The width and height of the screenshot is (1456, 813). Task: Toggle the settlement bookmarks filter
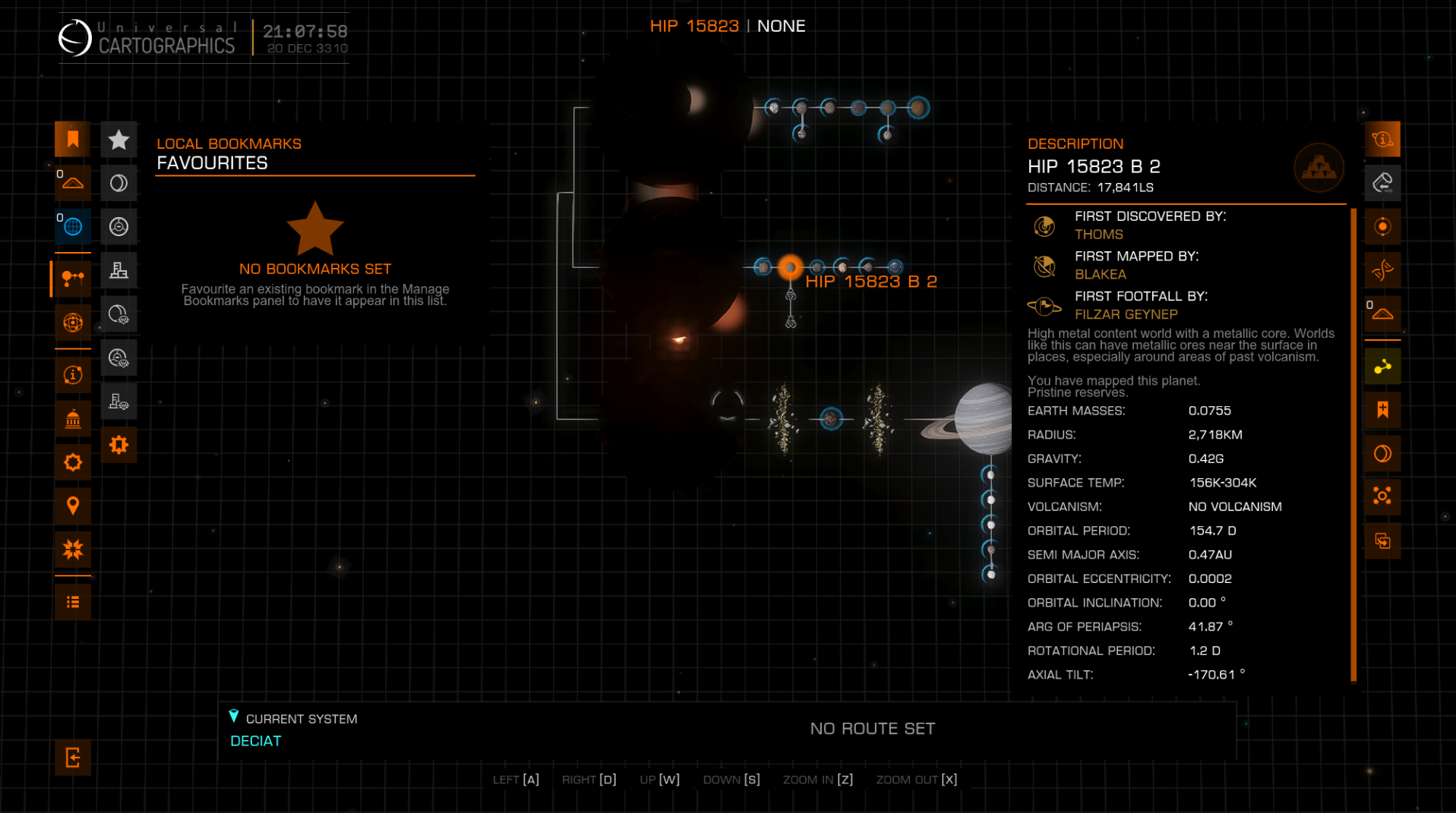click(118, 270)
